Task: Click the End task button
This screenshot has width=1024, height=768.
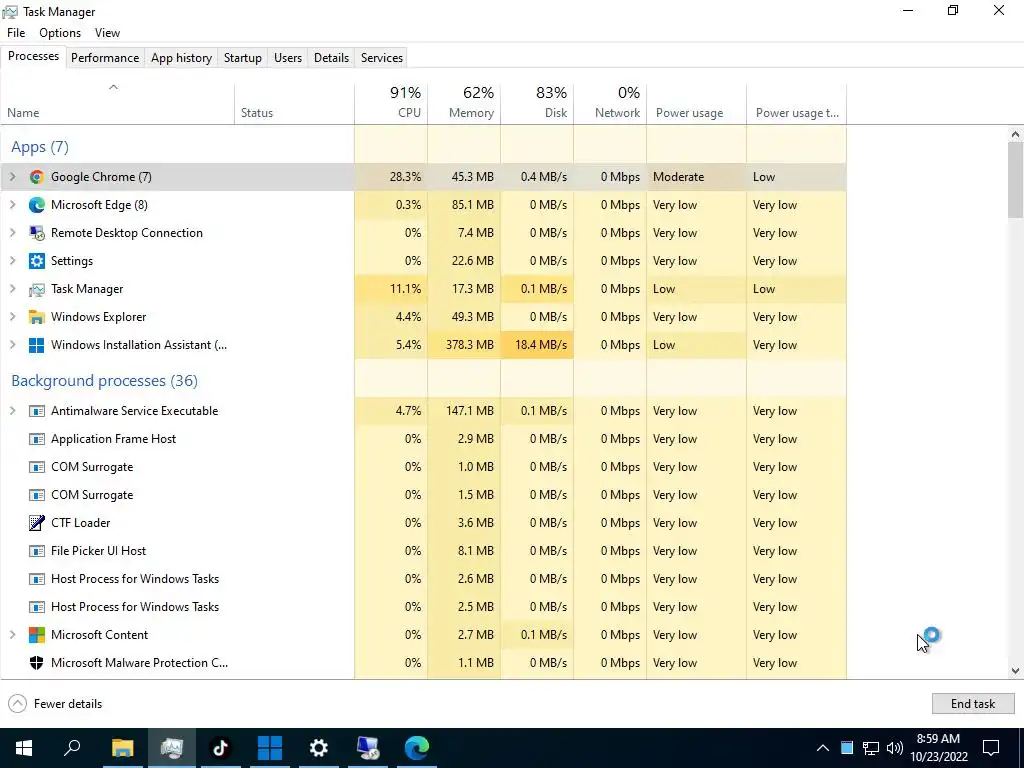Action: [973, 704]
